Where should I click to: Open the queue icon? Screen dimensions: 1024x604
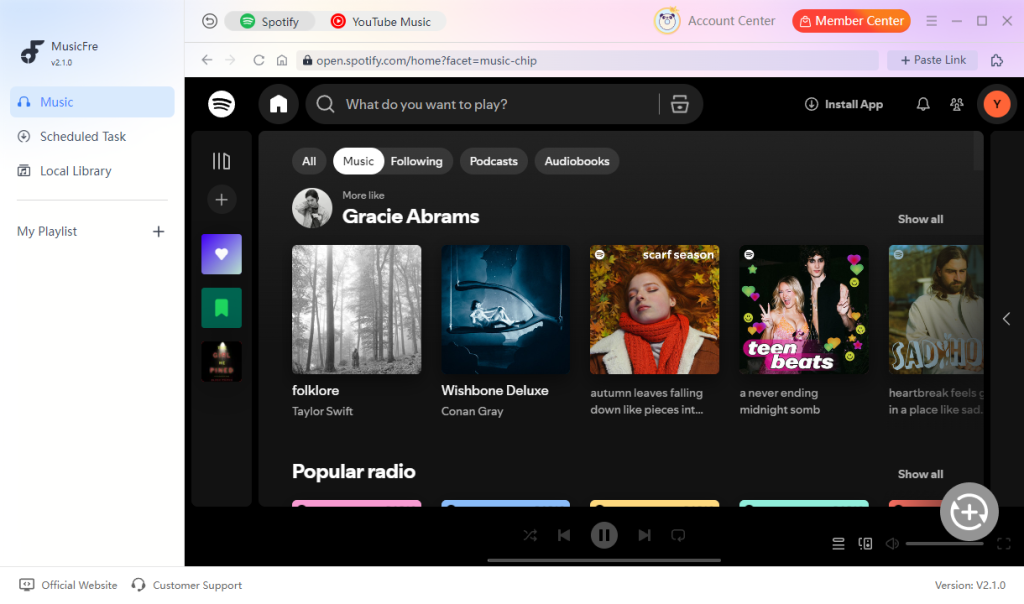click(839, 543)
